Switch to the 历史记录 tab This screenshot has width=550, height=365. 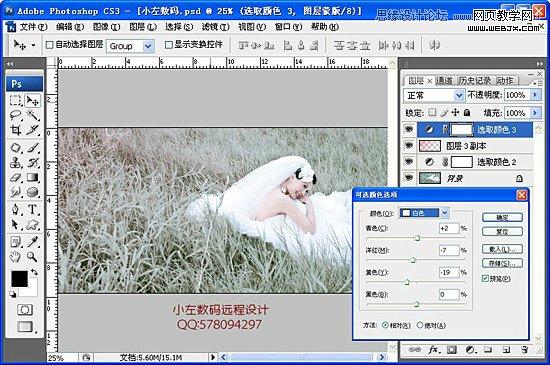(475, 81)
